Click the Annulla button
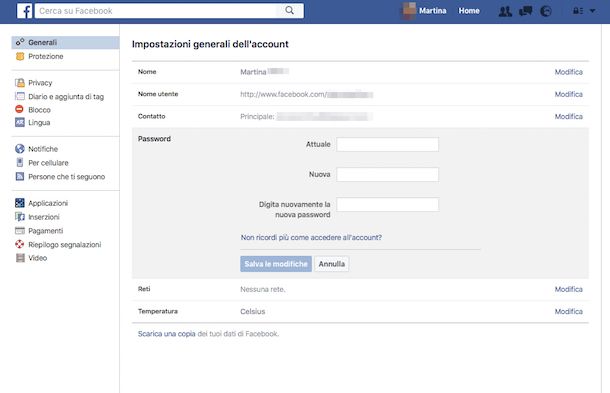This screenshot has height=393, width=610. [x=331, y=264]
